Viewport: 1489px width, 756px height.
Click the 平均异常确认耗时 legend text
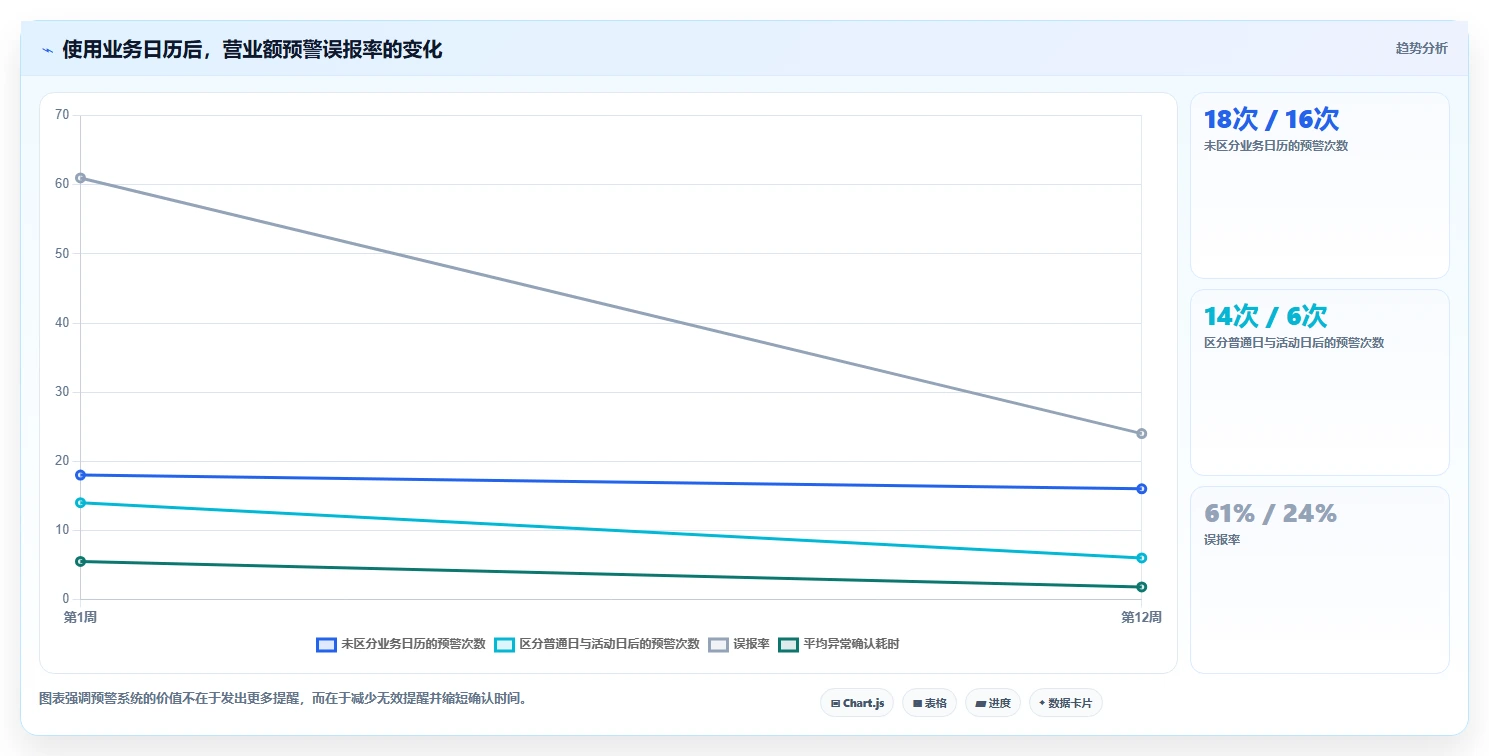[x=851, y=644]
